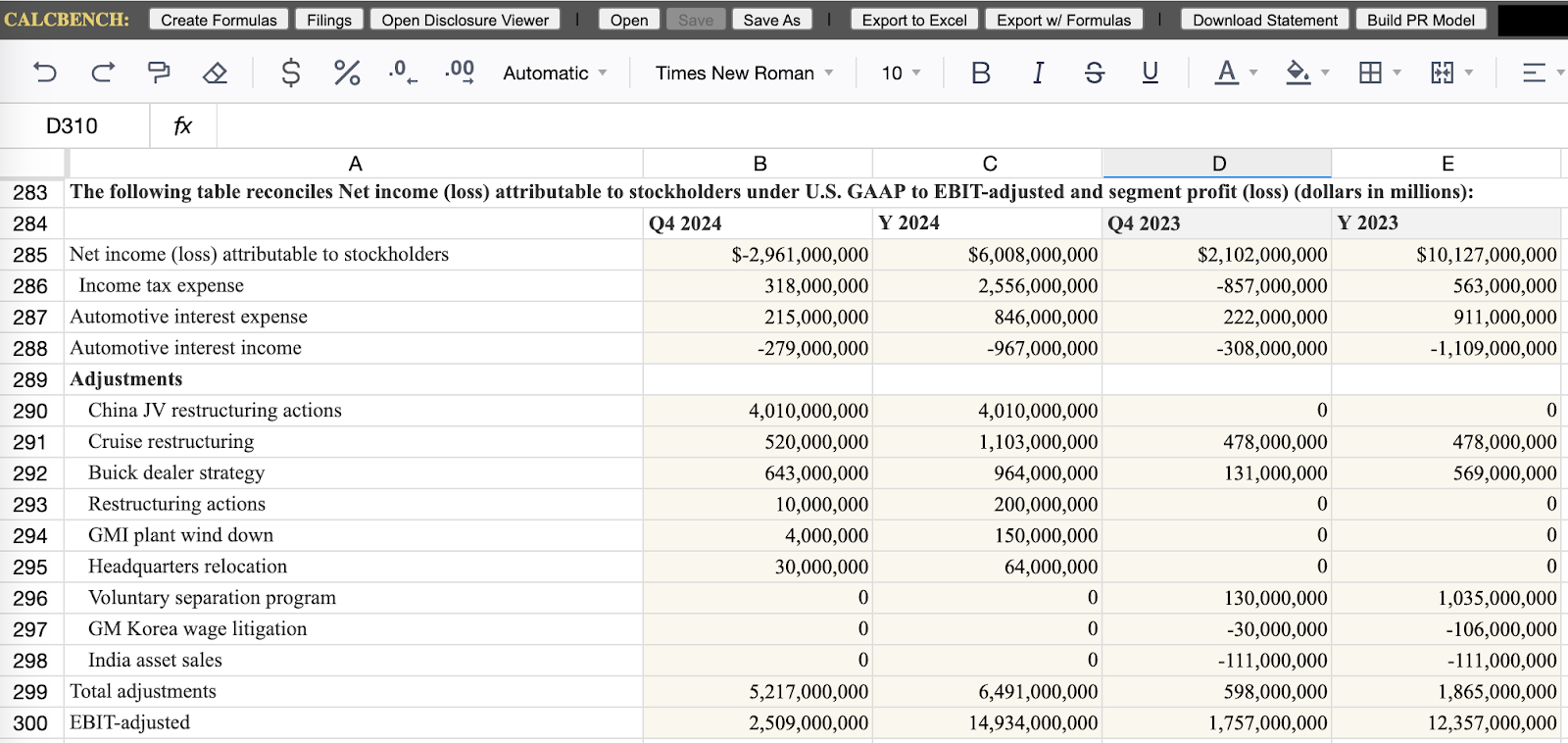
Task: Click value 1,035,000,000 in Y 2023
Action: (x=1445, y=598)
